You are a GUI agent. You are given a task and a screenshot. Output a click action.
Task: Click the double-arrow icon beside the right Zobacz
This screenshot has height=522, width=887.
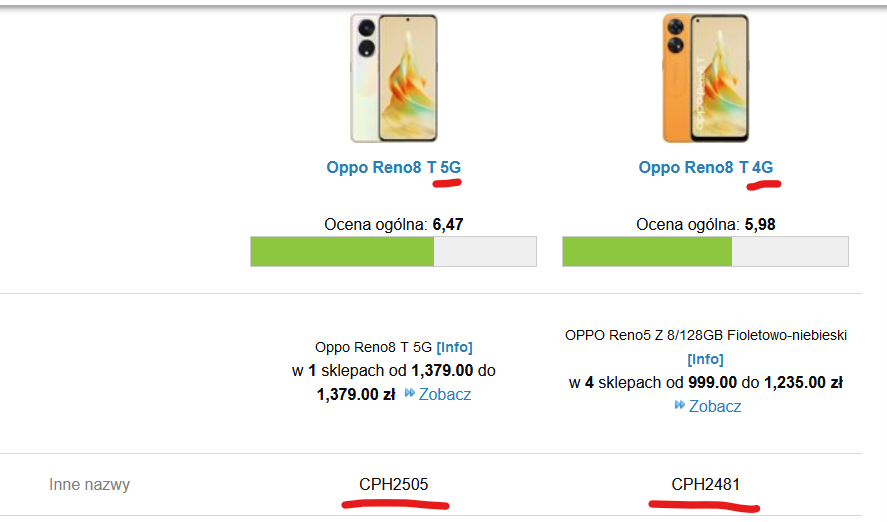680,405
